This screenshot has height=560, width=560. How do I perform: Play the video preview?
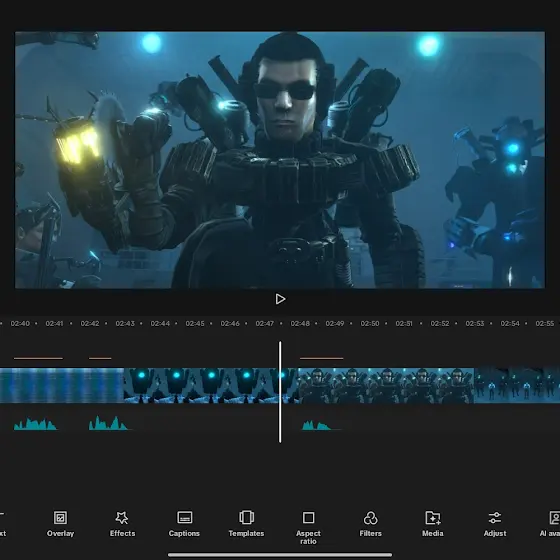click(x=280, y=299)
